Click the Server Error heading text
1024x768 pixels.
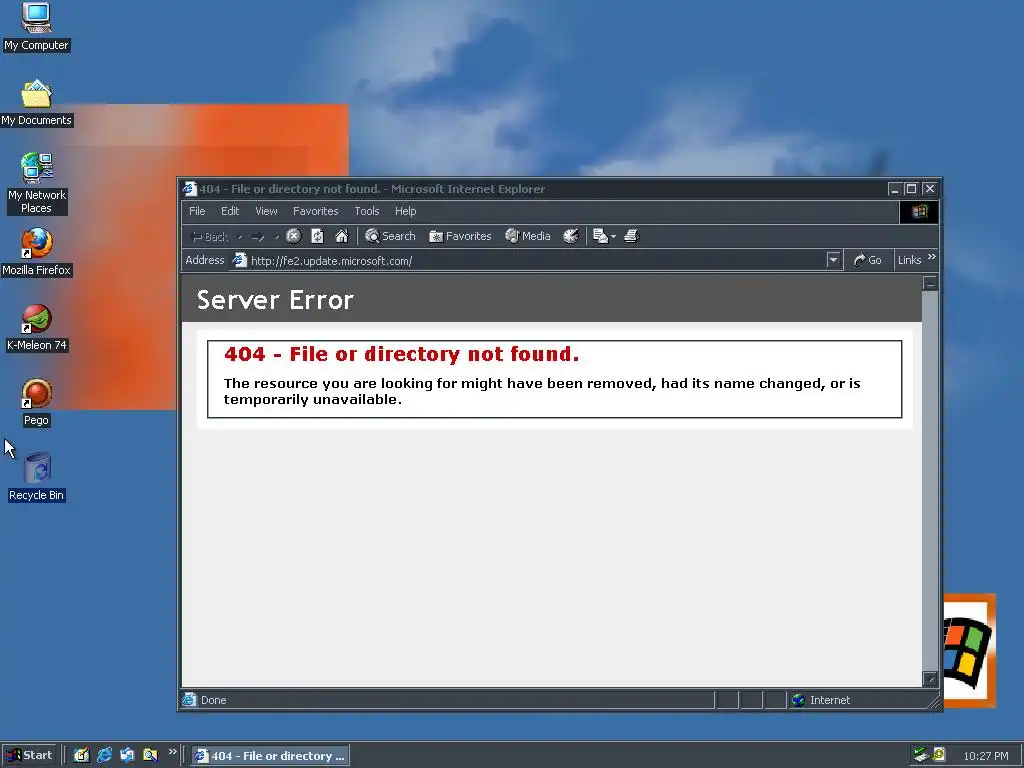pos(275,300)
